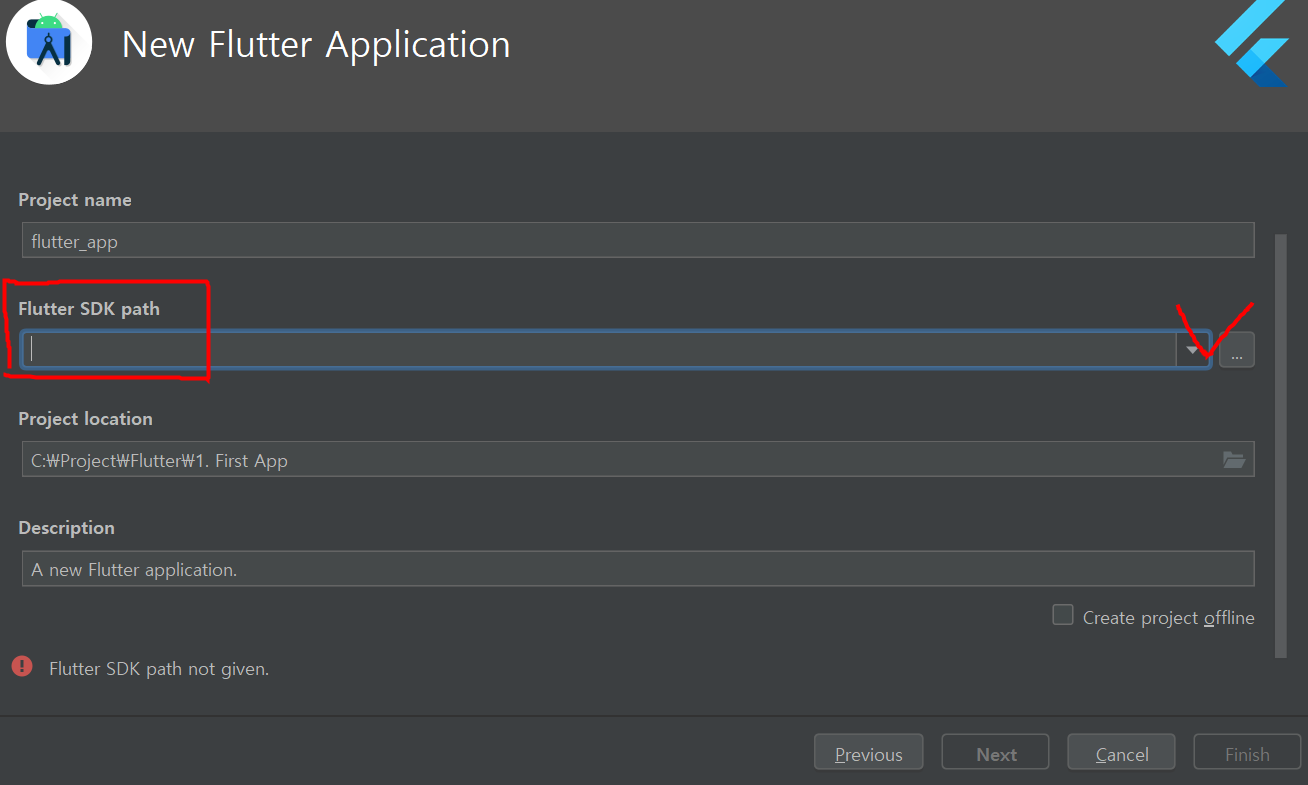Click the "Flutter SDK path" label
The image size is (1308, 785).
pos(89,309)
